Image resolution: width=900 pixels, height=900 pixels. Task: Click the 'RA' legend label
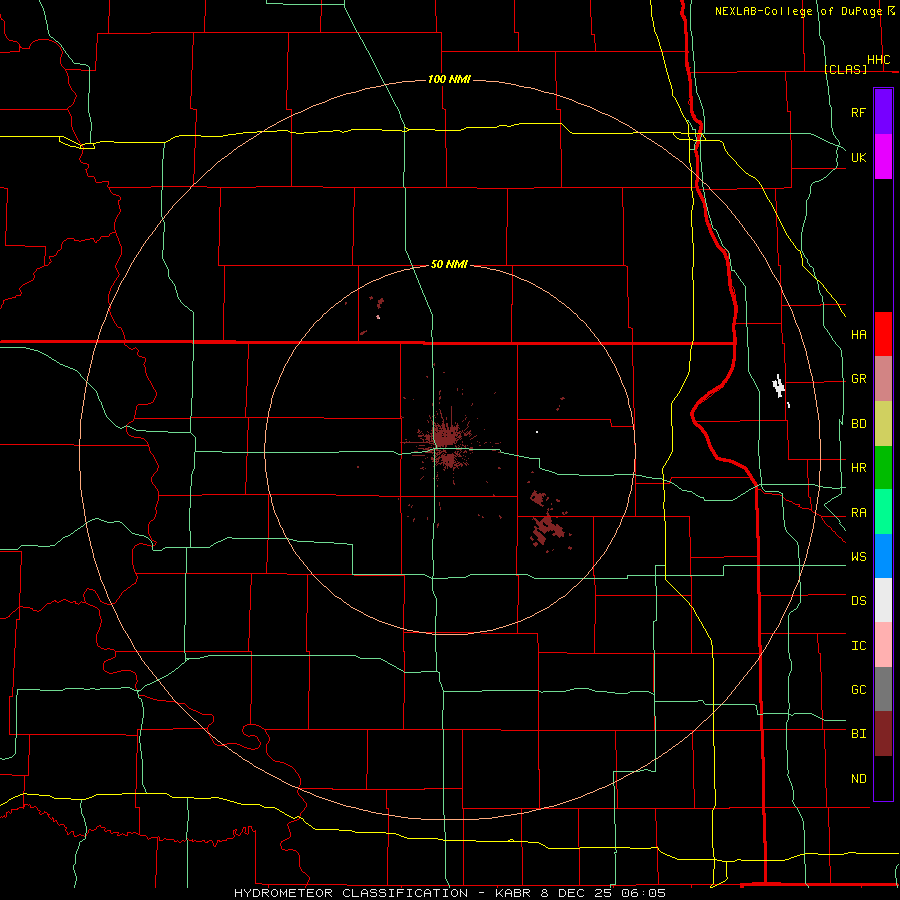(x=859, y=513)
